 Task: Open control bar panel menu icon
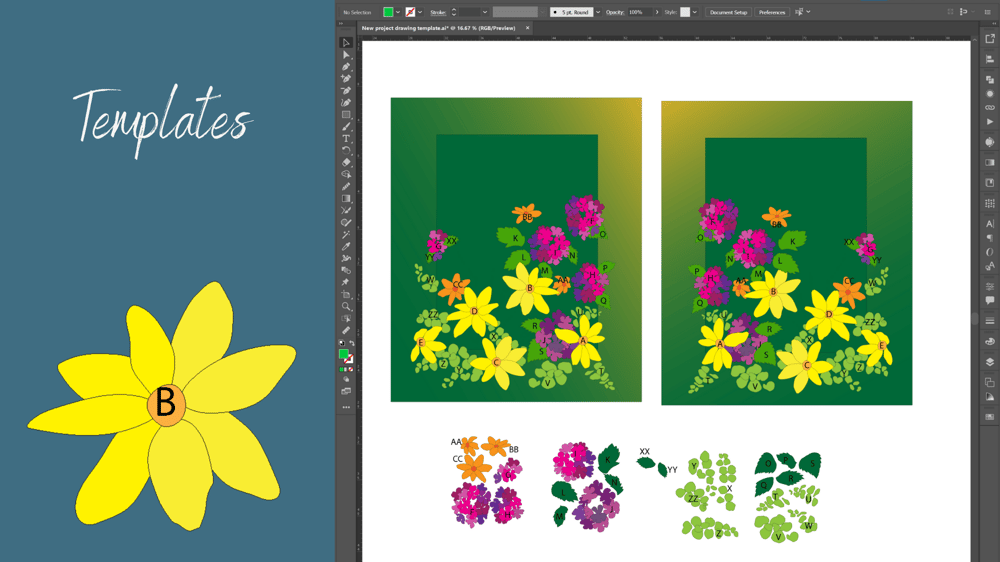point(987,12)
